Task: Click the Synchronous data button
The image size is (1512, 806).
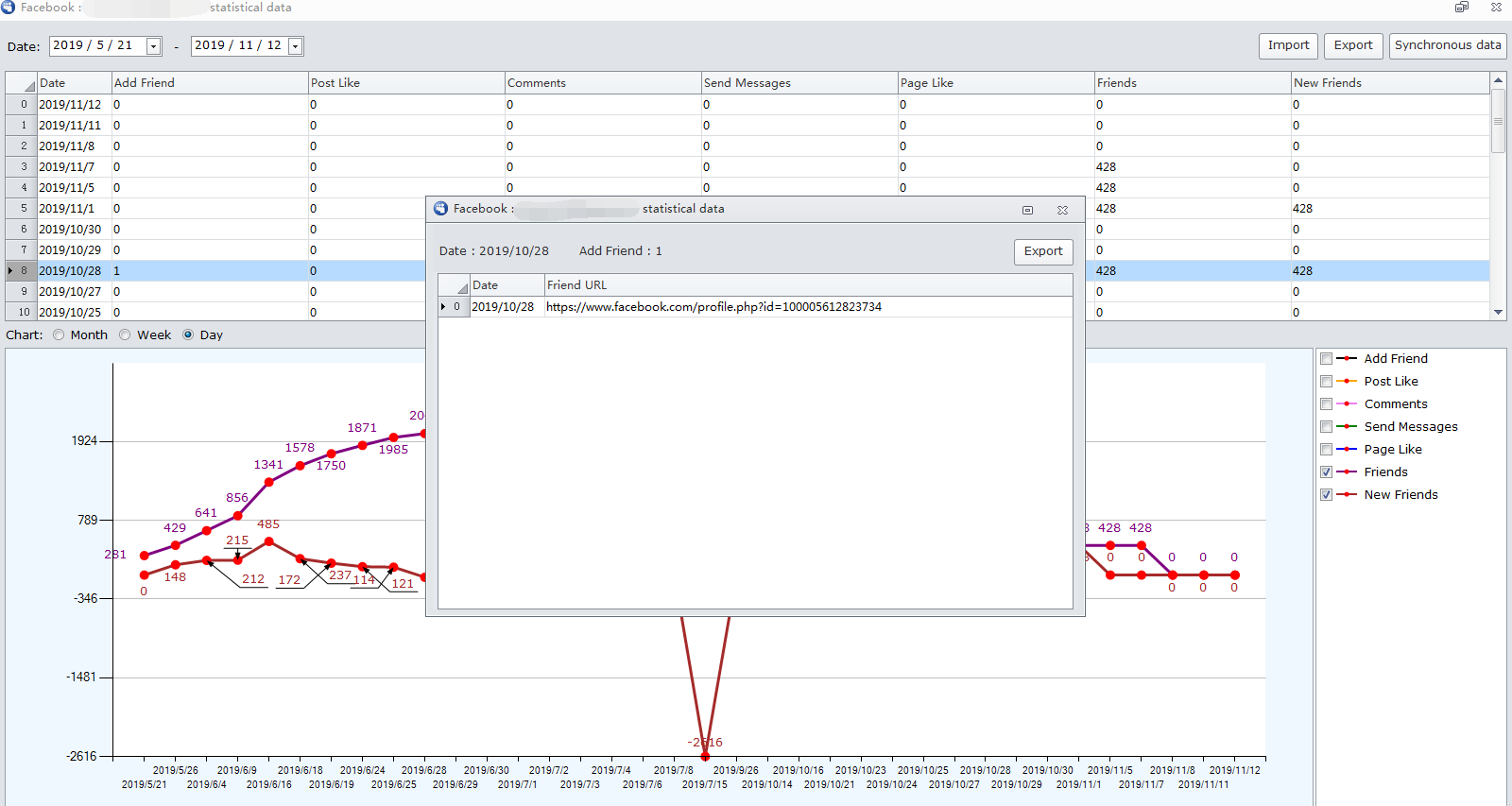Action: pos(1448,45)
